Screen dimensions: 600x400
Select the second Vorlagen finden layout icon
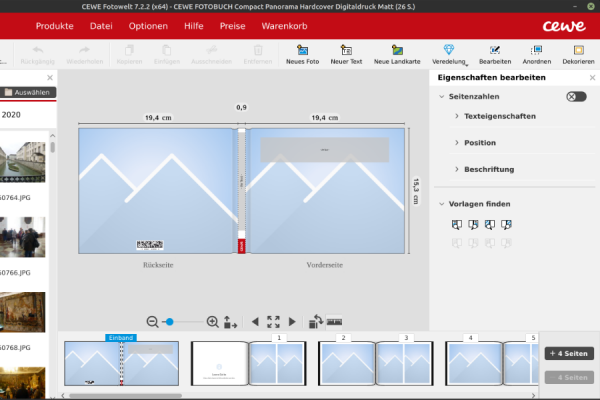pos(473,225)
